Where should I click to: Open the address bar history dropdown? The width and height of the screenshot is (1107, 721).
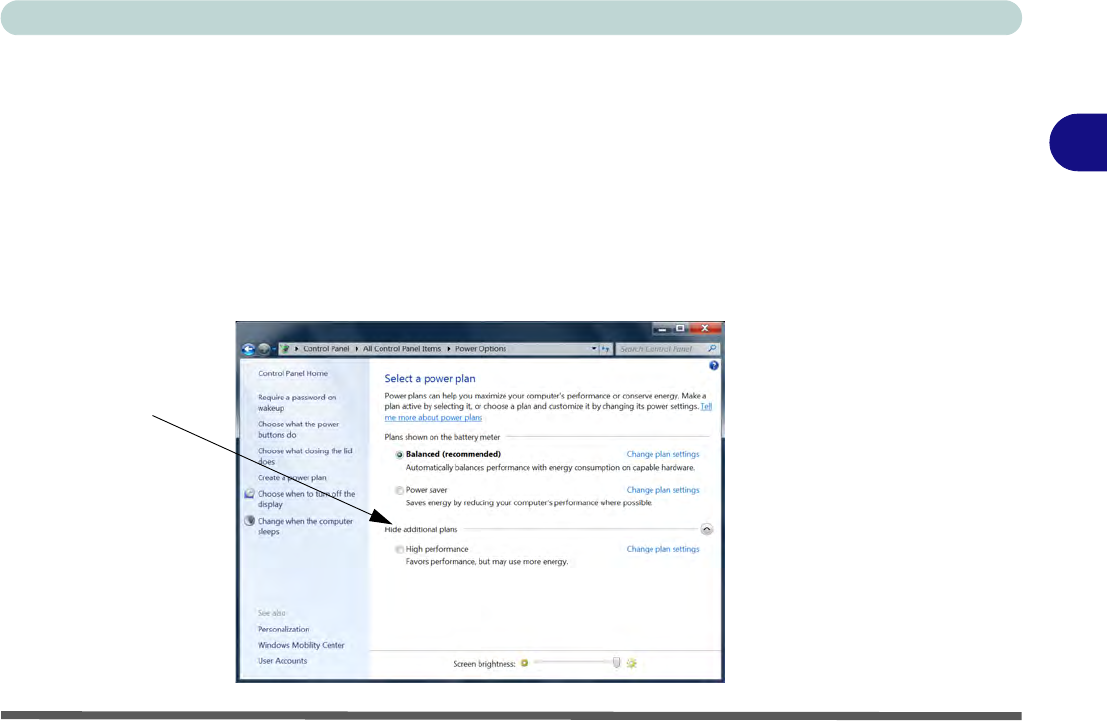click(x=594, y=349)
